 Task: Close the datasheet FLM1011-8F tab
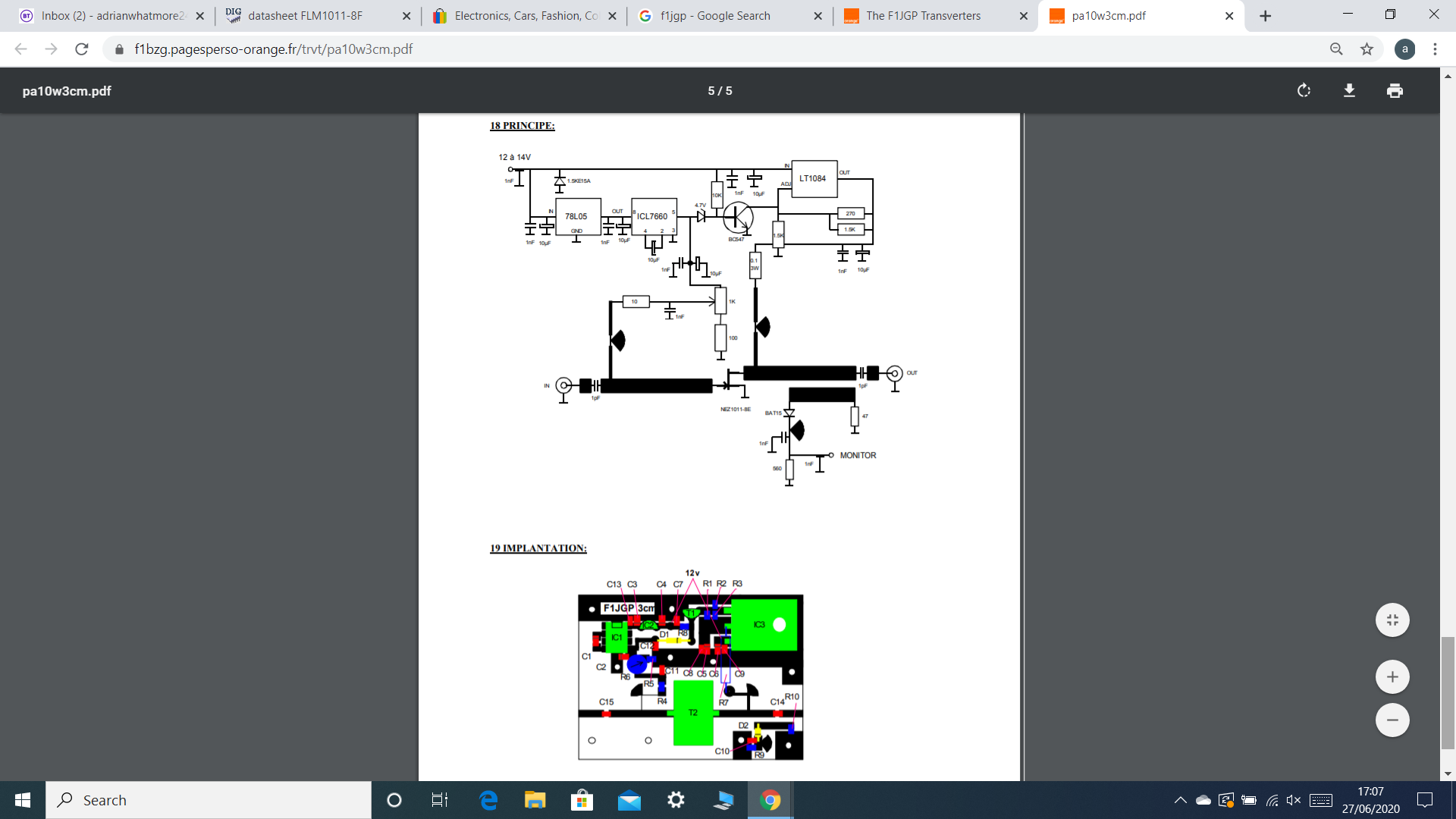coord(406,16)
